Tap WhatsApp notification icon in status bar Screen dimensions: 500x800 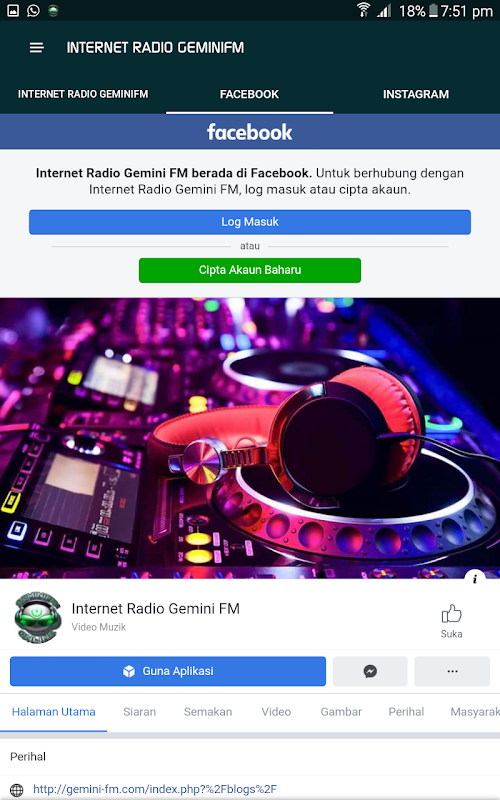click(33, 10)
